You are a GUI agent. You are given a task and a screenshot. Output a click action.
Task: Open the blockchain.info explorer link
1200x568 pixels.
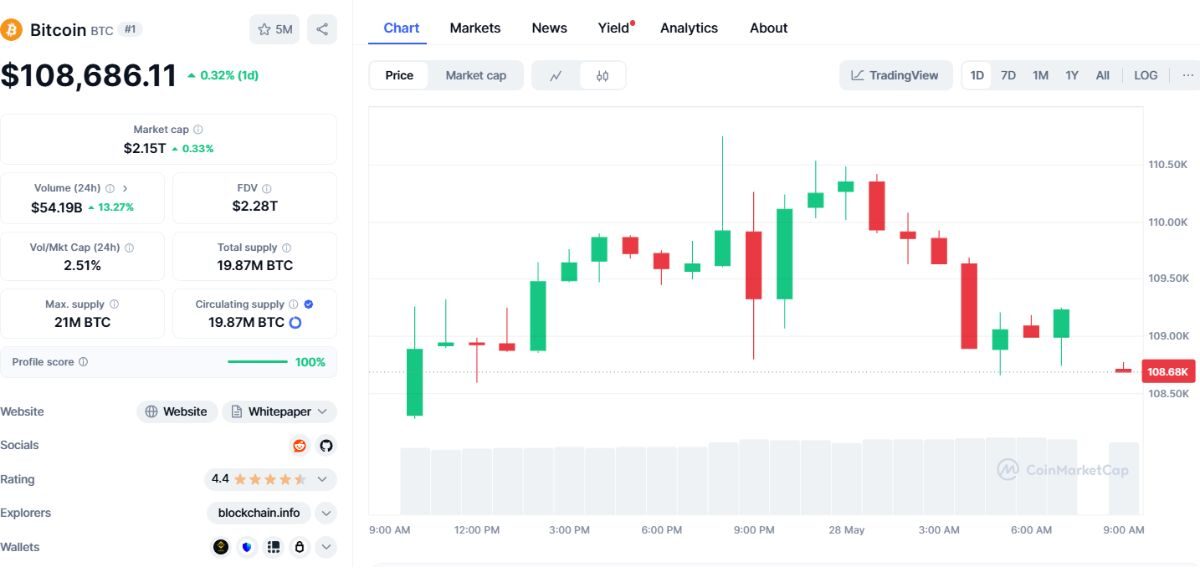pyautogui.click(x=259, y=513)
